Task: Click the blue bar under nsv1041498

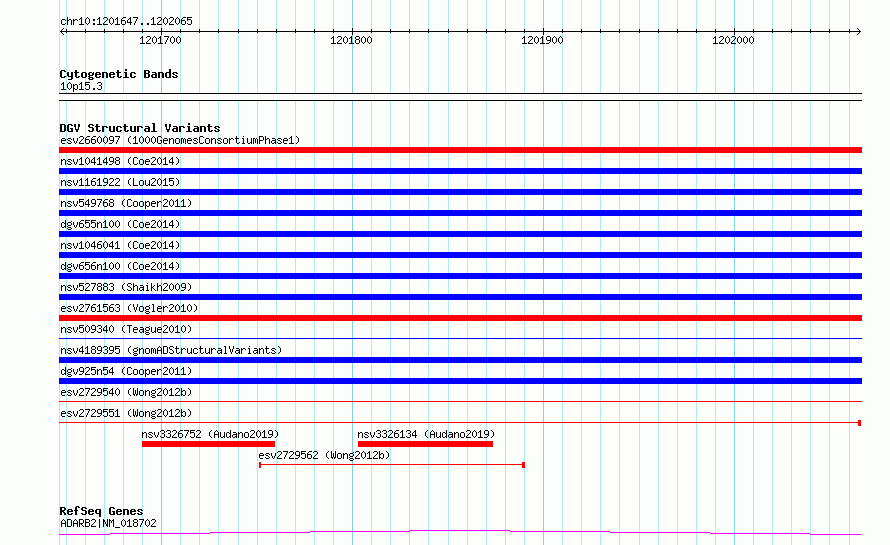Action: click(x=460, y=171)
